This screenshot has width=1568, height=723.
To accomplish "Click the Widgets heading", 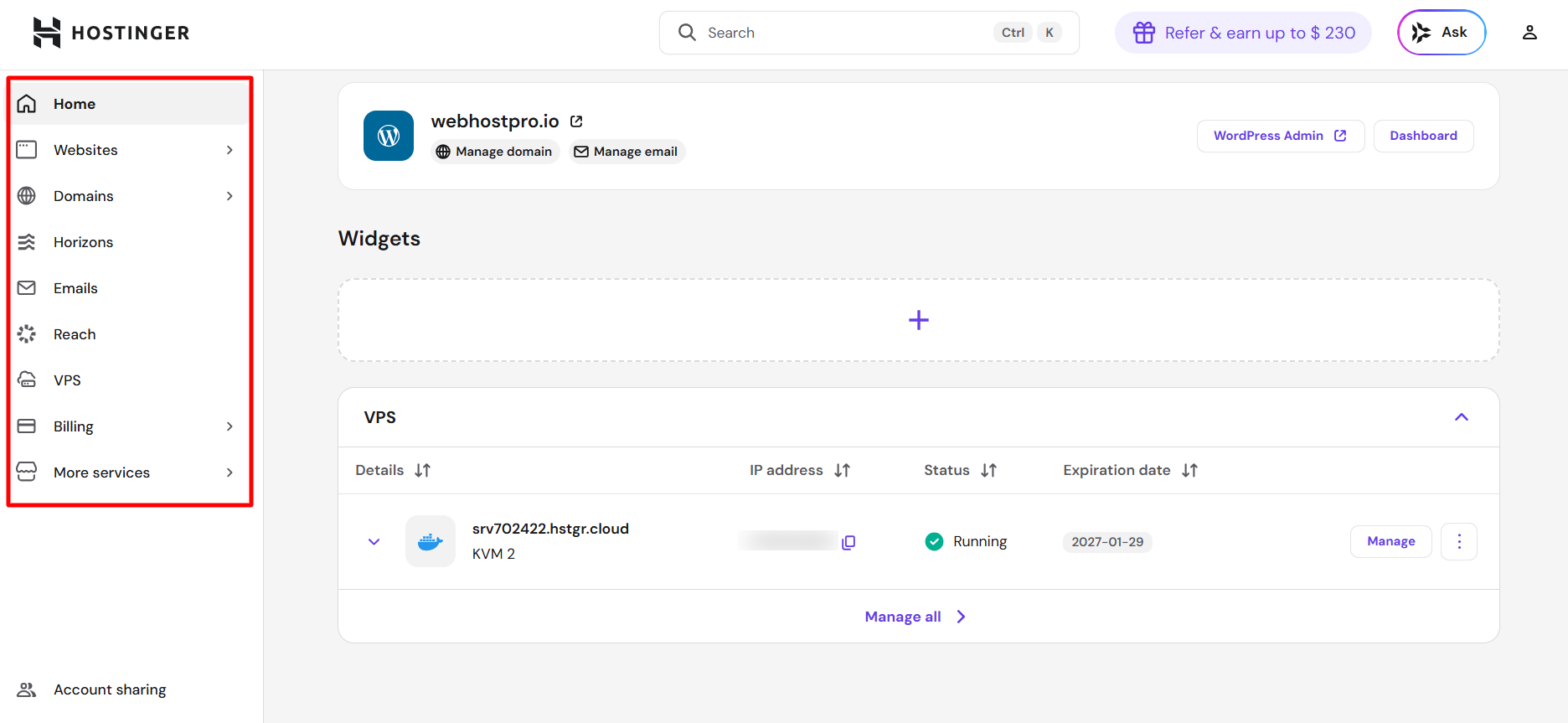I will coord(379,239).
